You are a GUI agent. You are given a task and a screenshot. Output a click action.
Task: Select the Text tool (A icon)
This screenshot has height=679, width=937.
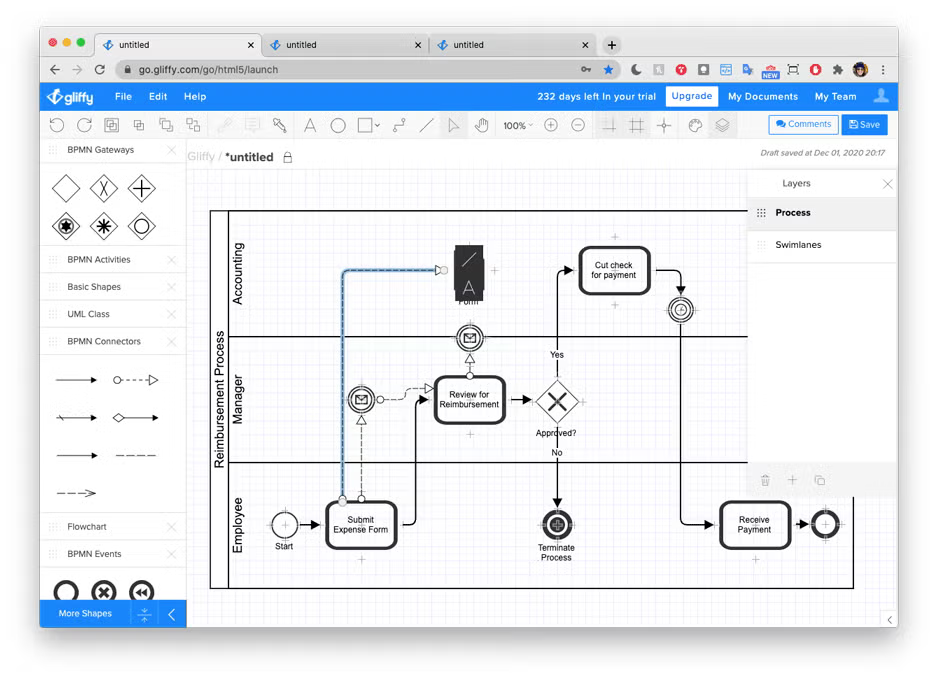310,126
